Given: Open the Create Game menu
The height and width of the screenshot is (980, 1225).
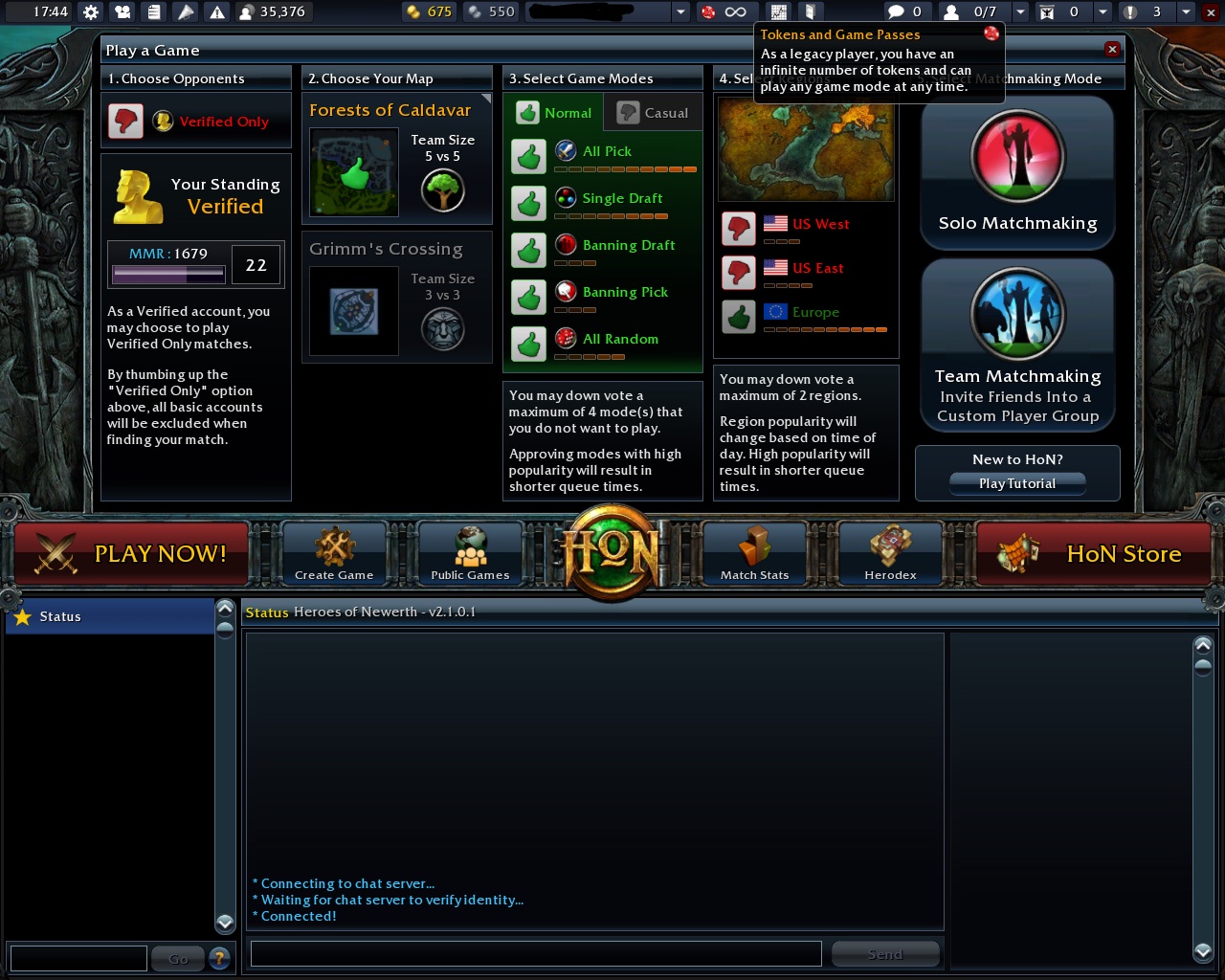Looking at the screenshot, I should pos(334,553).
